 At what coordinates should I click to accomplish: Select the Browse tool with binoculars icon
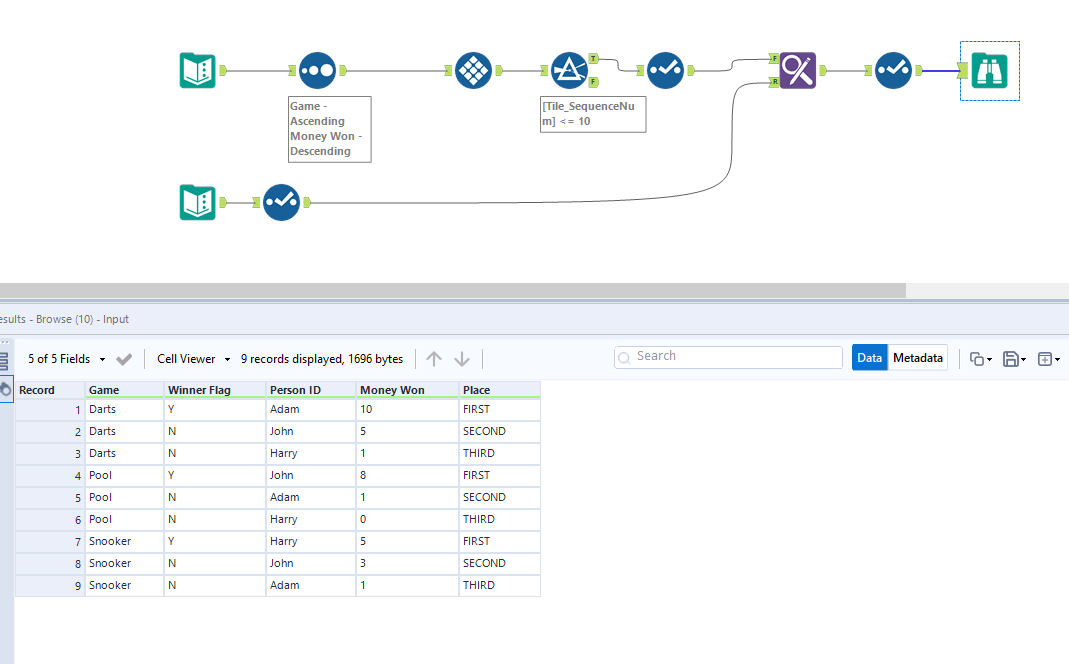click(989, 70)
